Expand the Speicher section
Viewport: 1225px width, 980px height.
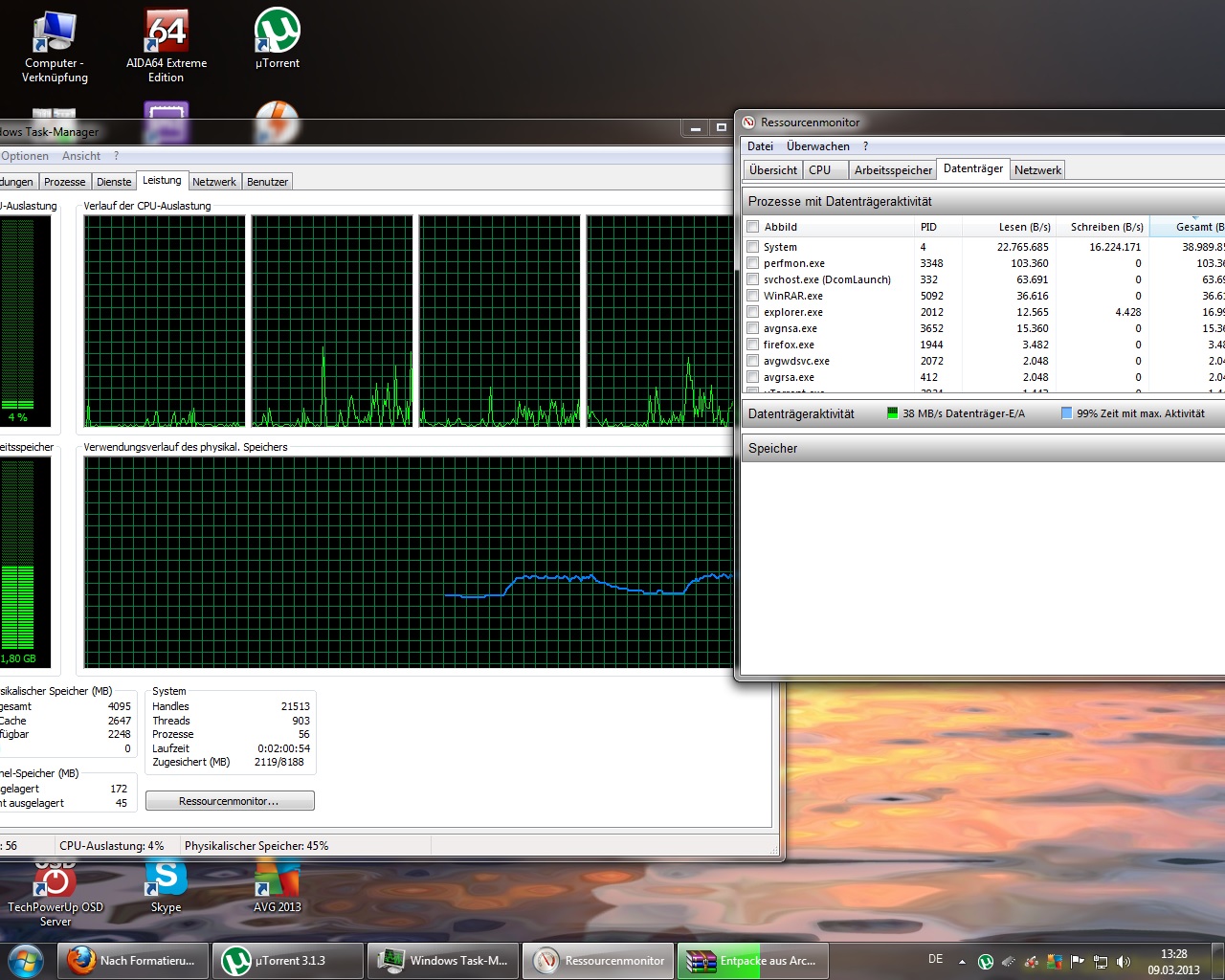983,448
